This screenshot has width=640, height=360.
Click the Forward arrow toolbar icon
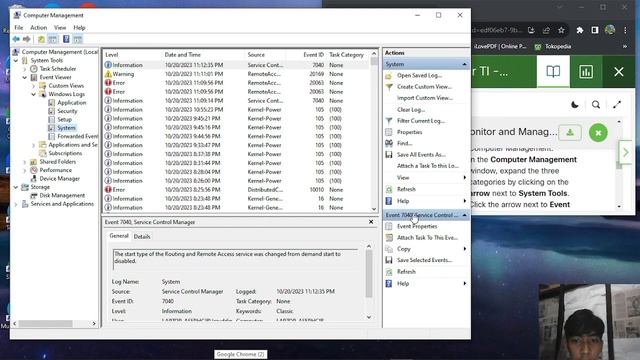click(27, 39)
